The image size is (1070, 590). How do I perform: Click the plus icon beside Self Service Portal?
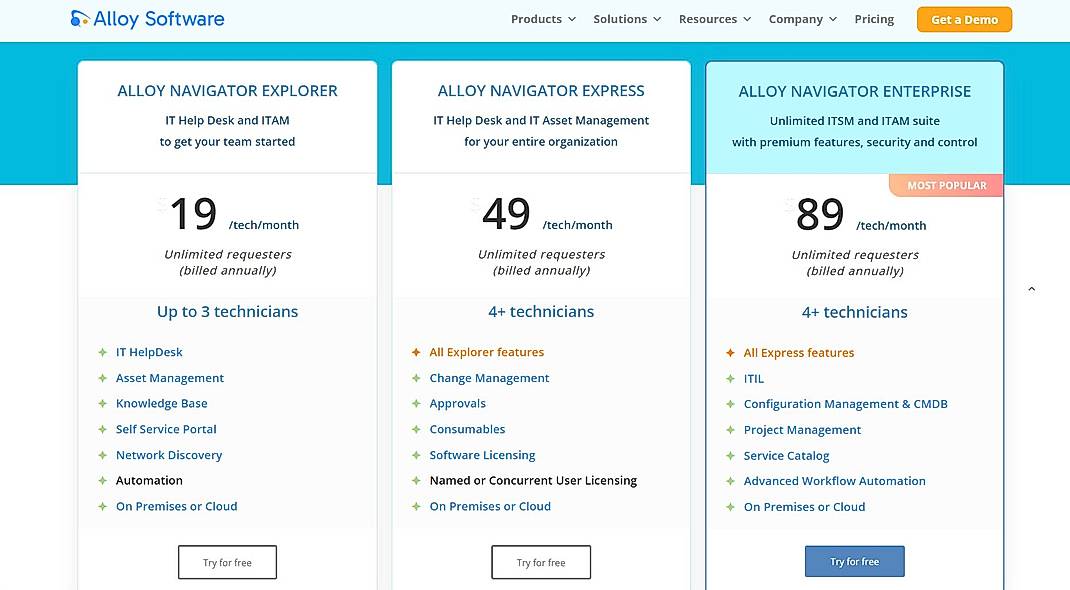[x=102, y=429]
